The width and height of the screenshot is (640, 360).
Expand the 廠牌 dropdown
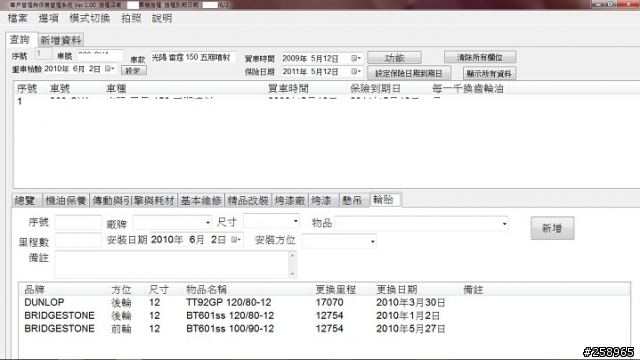click(x=207, y=223)
